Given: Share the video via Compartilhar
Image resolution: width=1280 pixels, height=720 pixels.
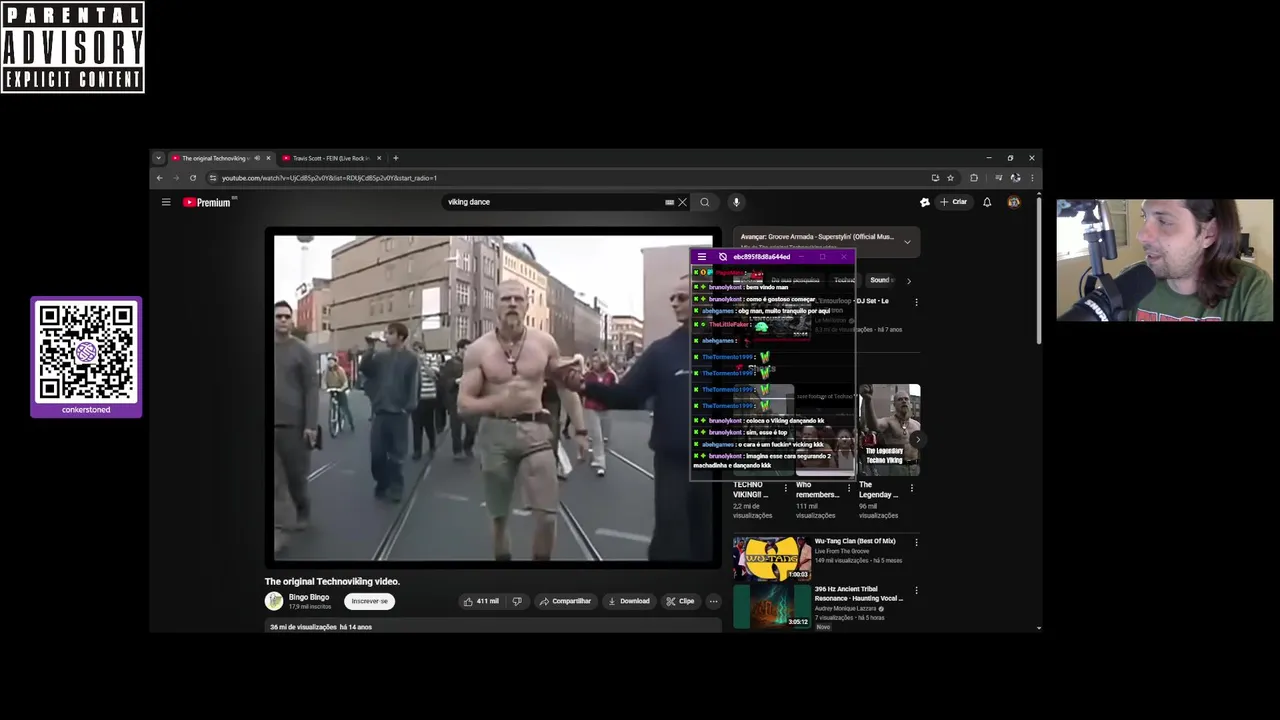Looking at the screenshot, I should 565,601.
